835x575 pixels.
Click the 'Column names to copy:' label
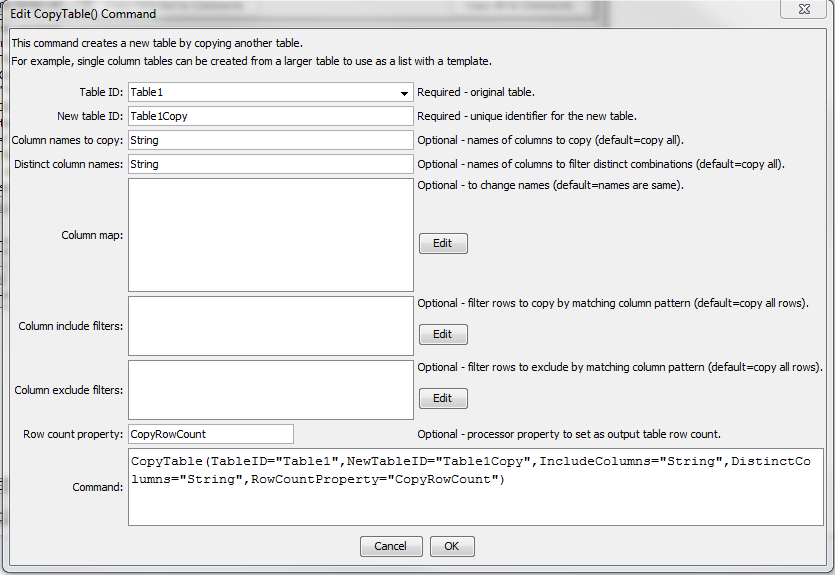67,140
